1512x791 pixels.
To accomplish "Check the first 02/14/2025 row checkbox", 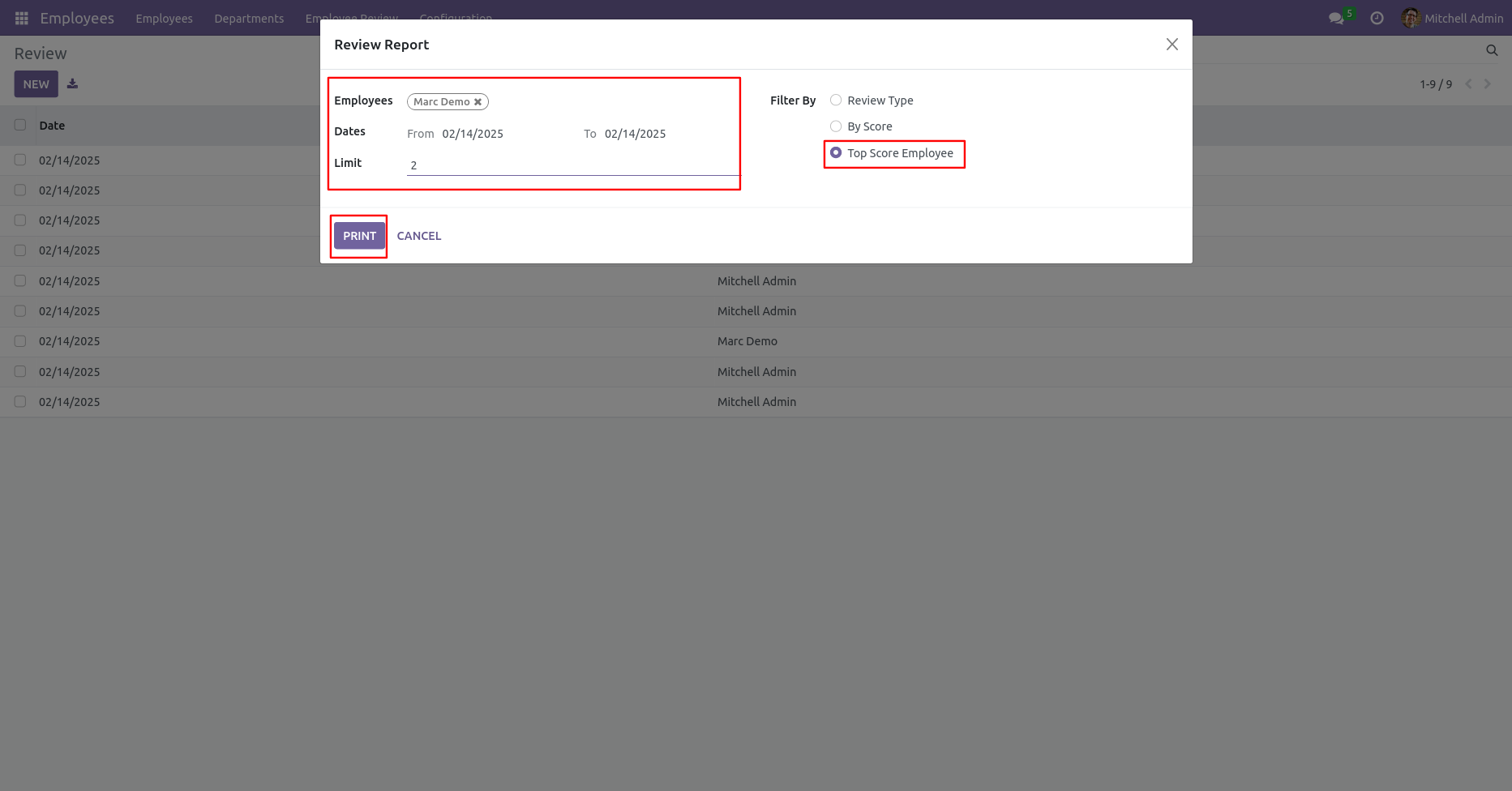I will coord(20,160).
